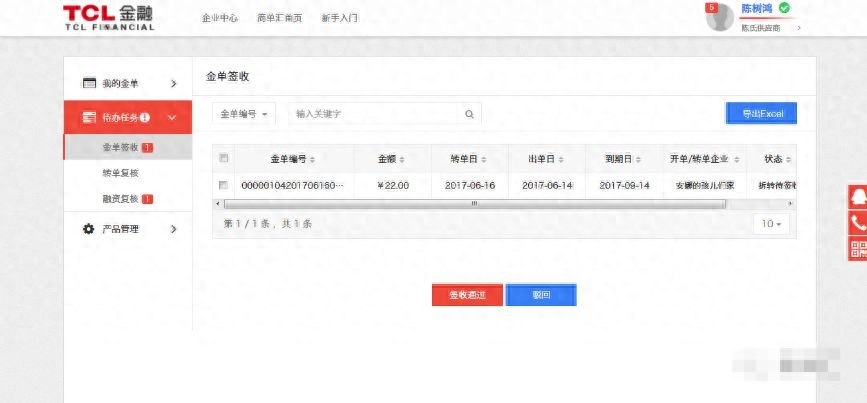Click the 待办任务 list icon

(90, 117)
